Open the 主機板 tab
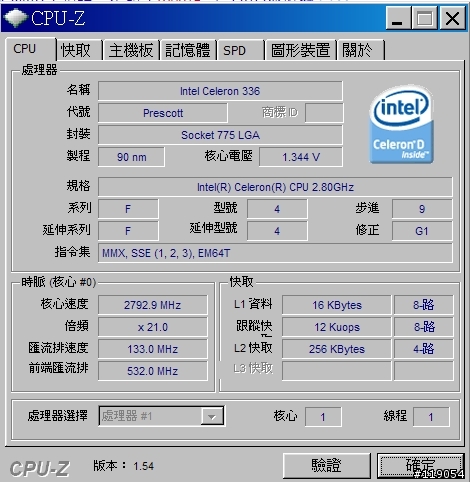 tap(131, 50)
